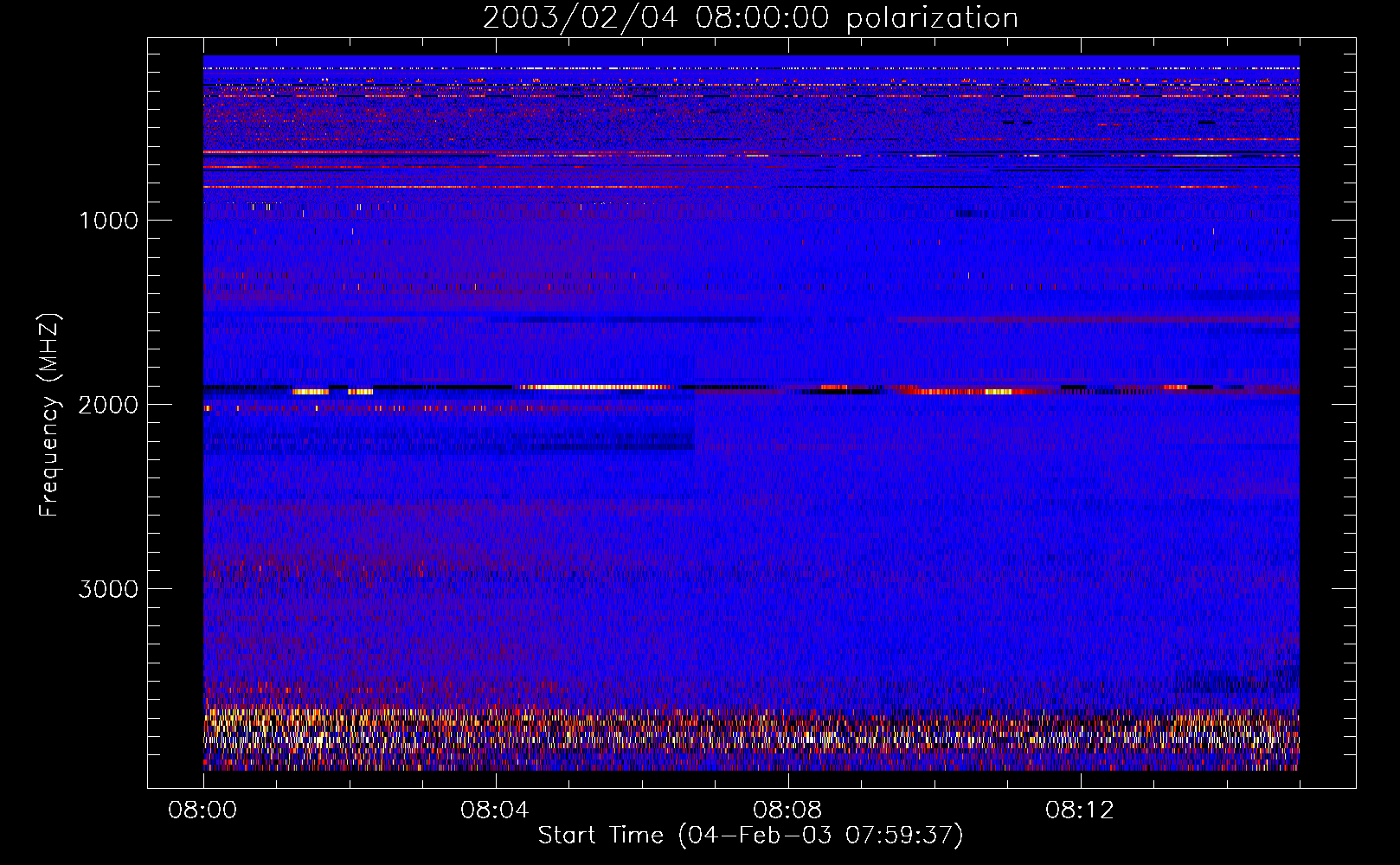Click the "2000" frequency tick label

point(108,405)
